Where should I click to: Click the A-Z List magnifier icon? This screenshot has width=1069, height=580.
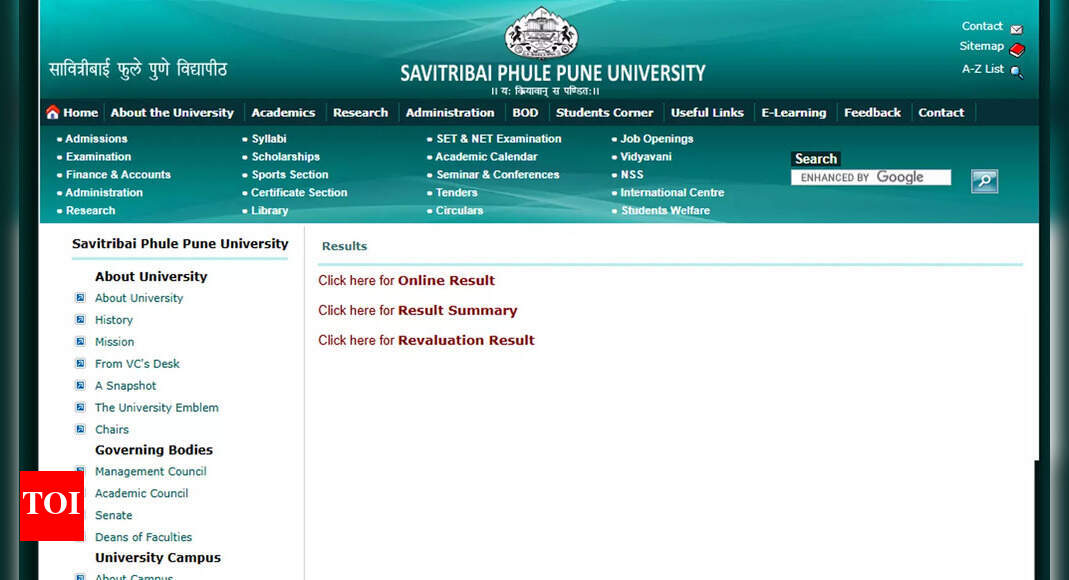pos(1016,71)
